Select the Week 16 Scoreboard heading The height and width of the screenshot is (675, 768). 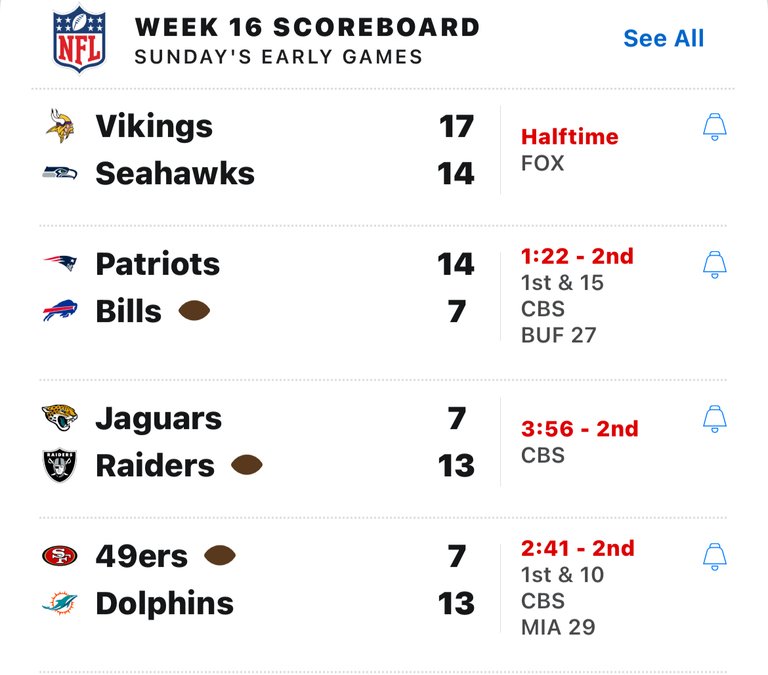307,27
